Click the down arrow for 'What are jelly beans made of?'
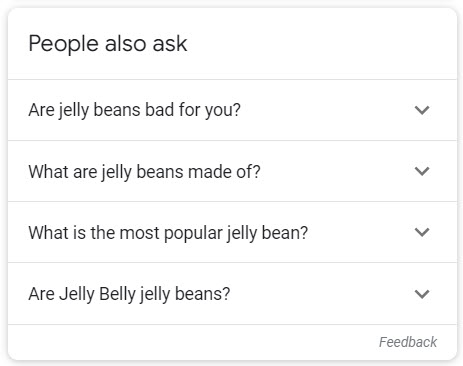Viewport: 463px width, 366px height. tap(422, 171)
